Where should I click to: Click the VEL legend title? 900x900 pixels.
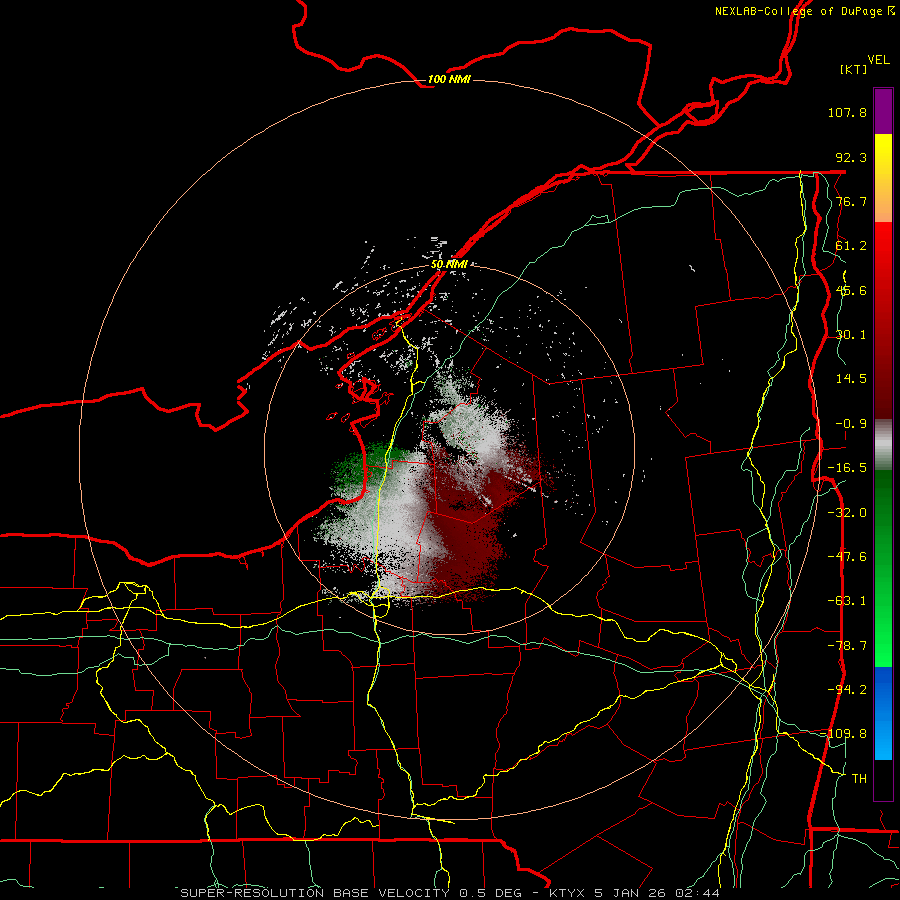point(879,60)
